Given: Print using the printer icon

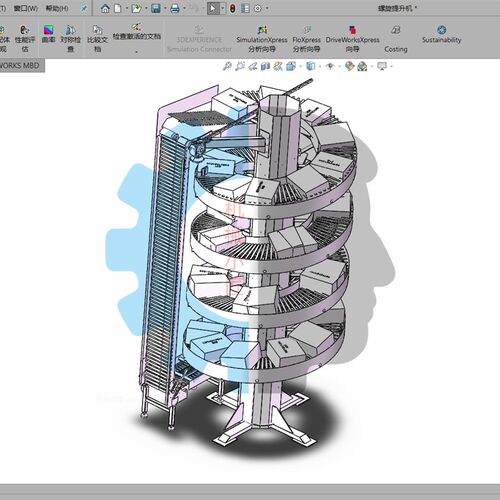Looking at the screenshot, I should click(175, 8).
